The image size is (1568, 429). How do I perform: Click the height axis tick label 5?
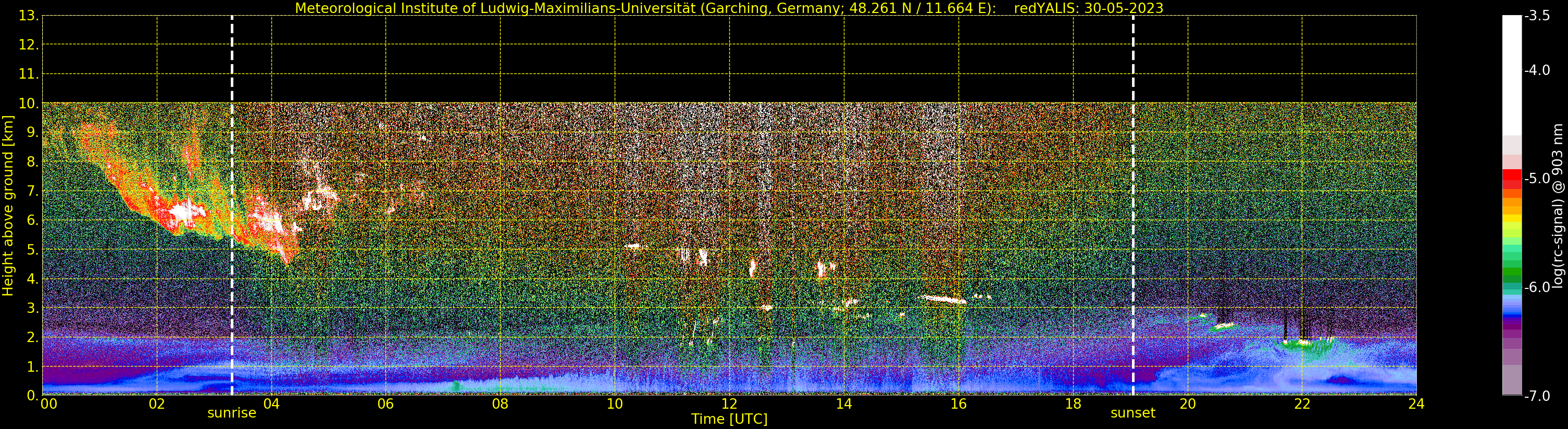pos(32,249)
